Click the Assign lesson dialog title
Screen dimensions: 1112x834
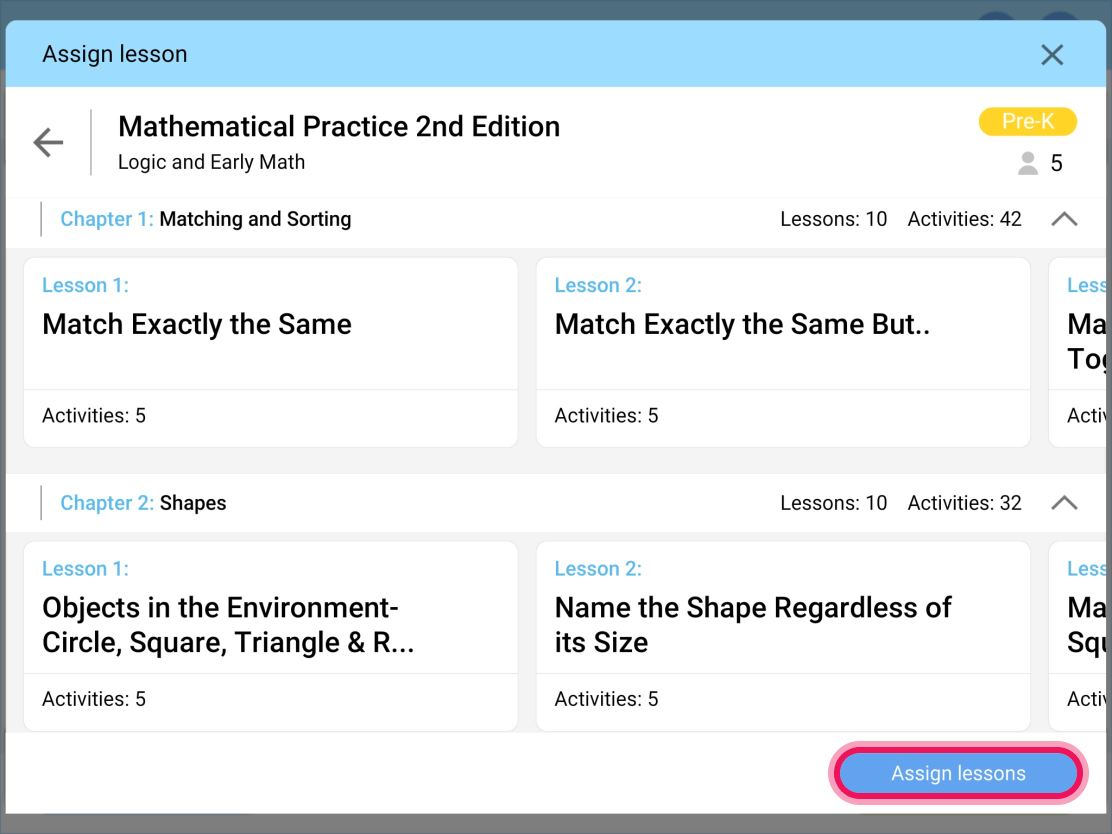click(115, 54)
